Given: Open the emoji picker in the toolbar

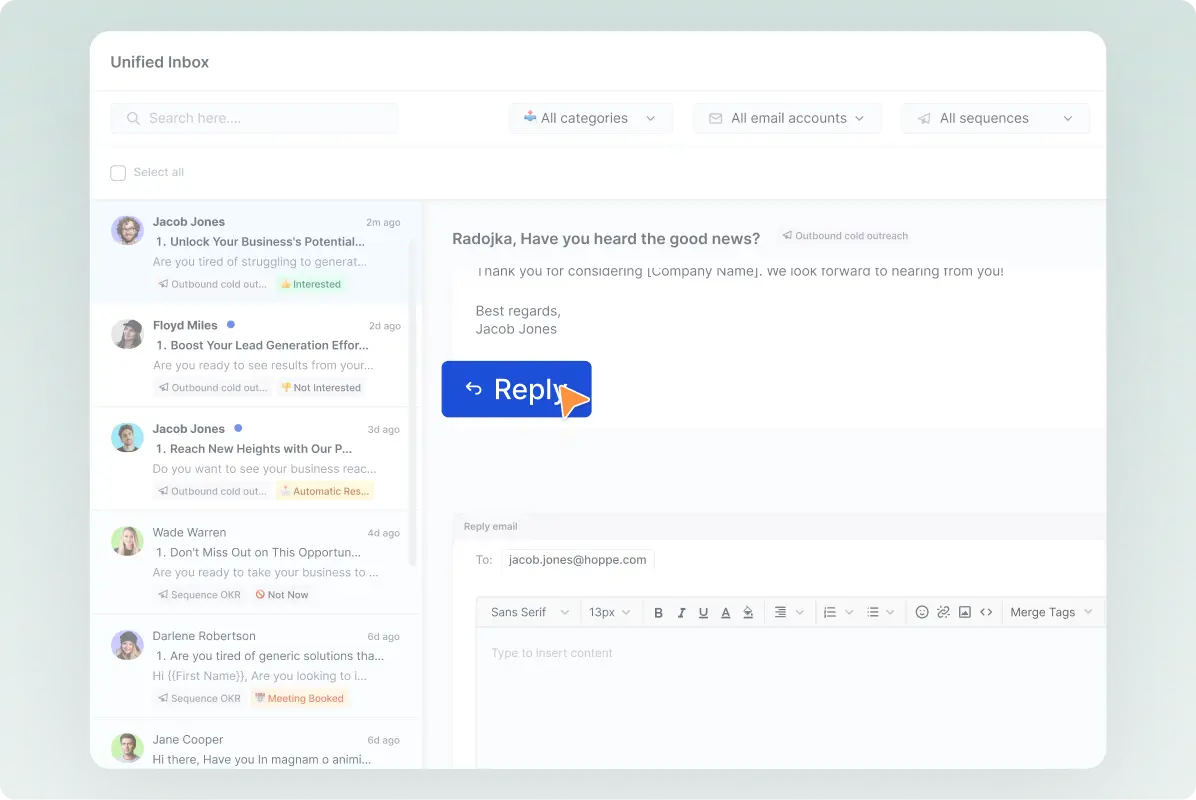Looking at the screenshot, I should 921,611.
